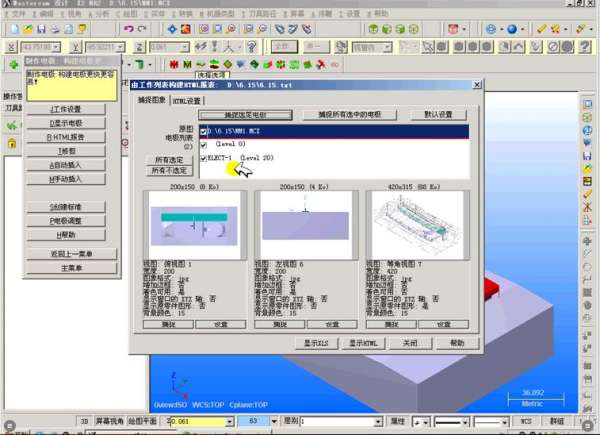Click the 返回上一菜单 button
This screenshot has width=600, height=435.
click(x=72, y=254)
